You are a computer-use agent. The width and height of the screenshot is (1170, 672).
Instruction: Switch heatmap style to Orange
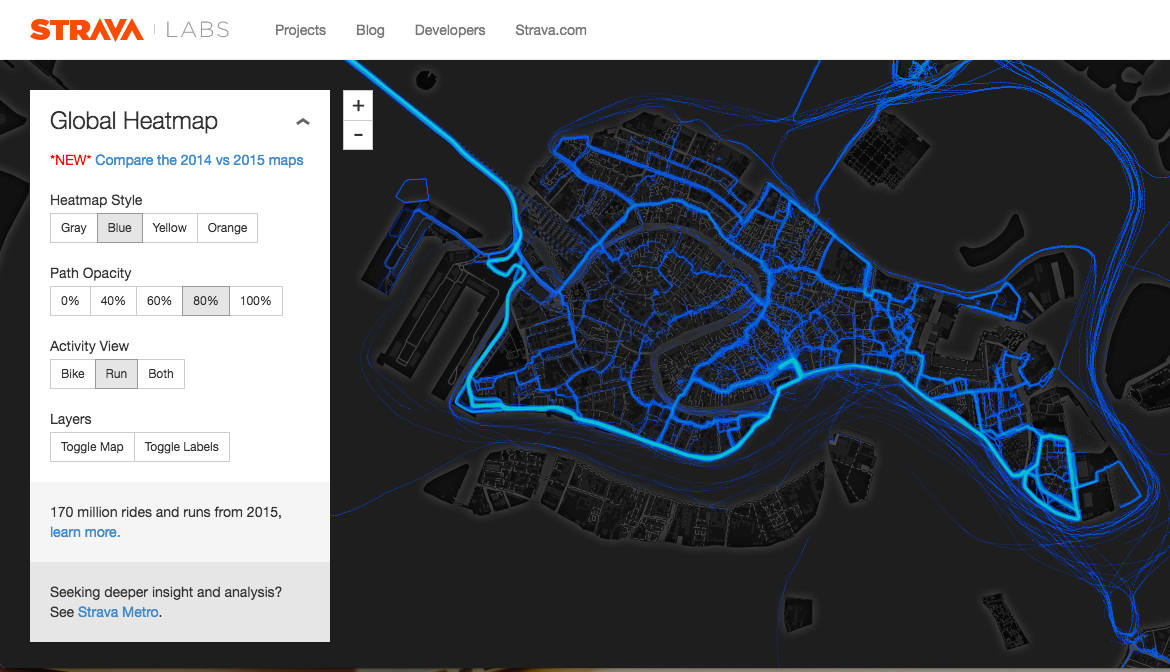click(x=228, y=227)
